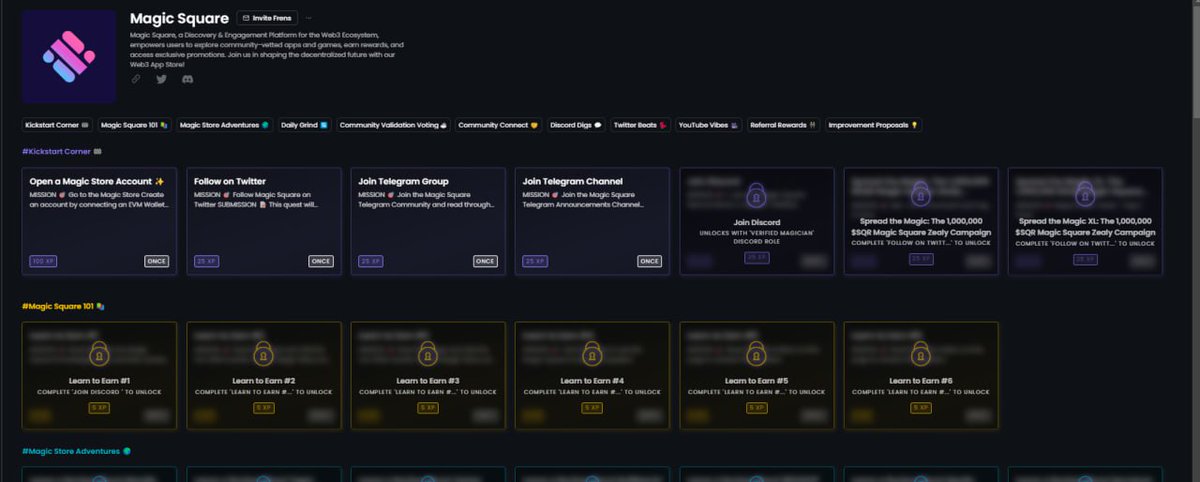The height and width of the screenshot is (482, 1200).
Task: Open the Join Telegram Channel quest card
Action: [x=592, y=221]
